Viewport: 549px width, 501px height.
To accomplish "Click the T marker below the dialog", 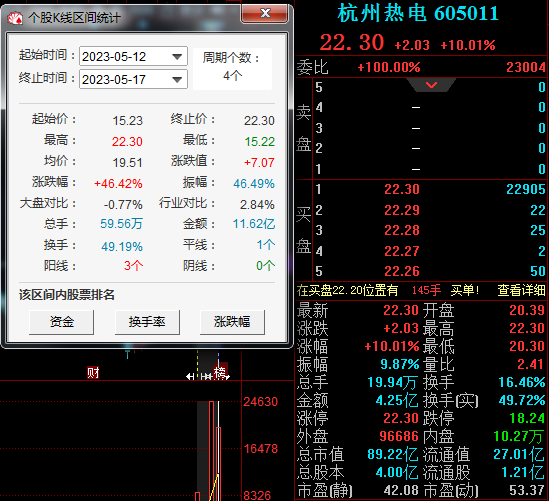I will (127, 355).
